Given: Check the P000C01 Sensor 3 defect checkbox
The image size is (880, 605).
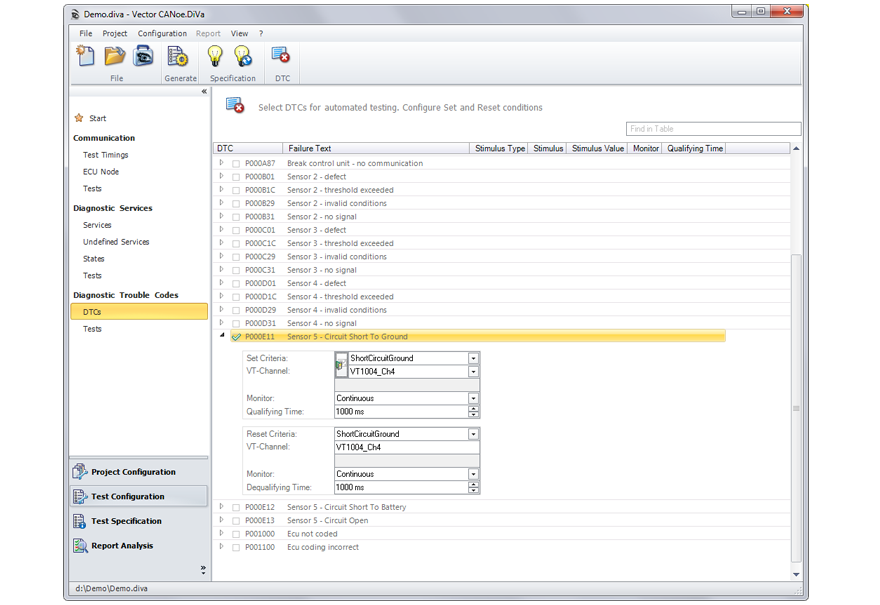Looking at the screenshot, I should (x=236, y=231).
